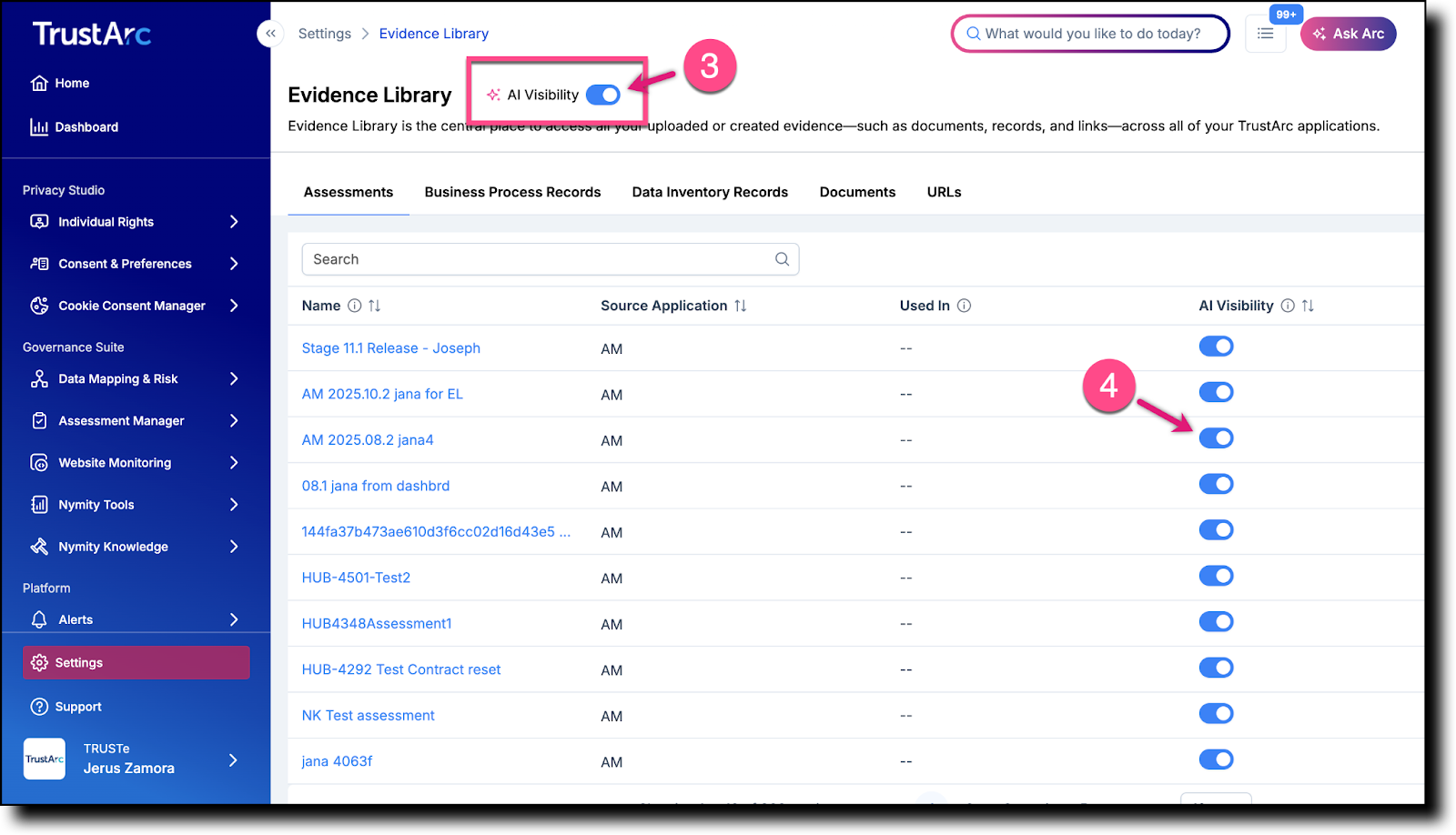Go to Settings breadcrumb link
The image size is (1456, 835).
tap(325, 34)
